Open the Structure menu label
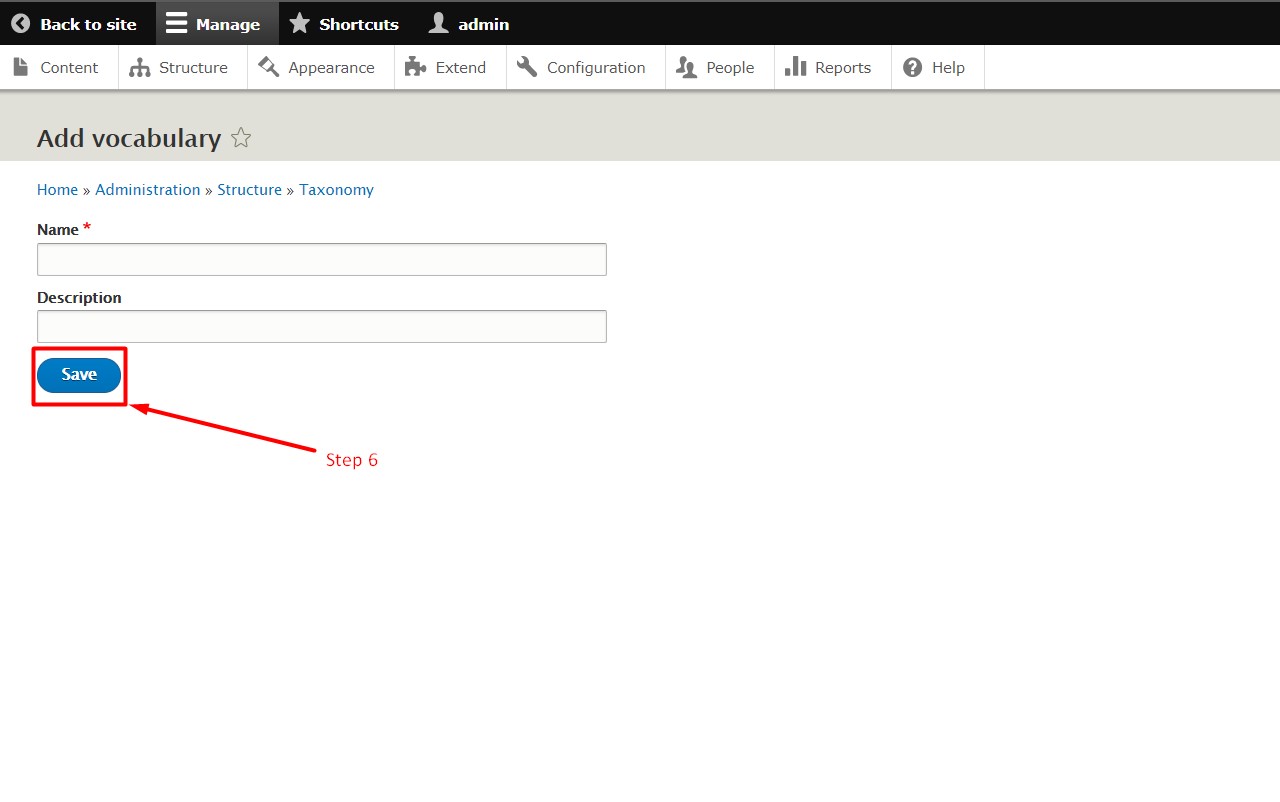This screenshot has height=802, width=1280. 193,68
